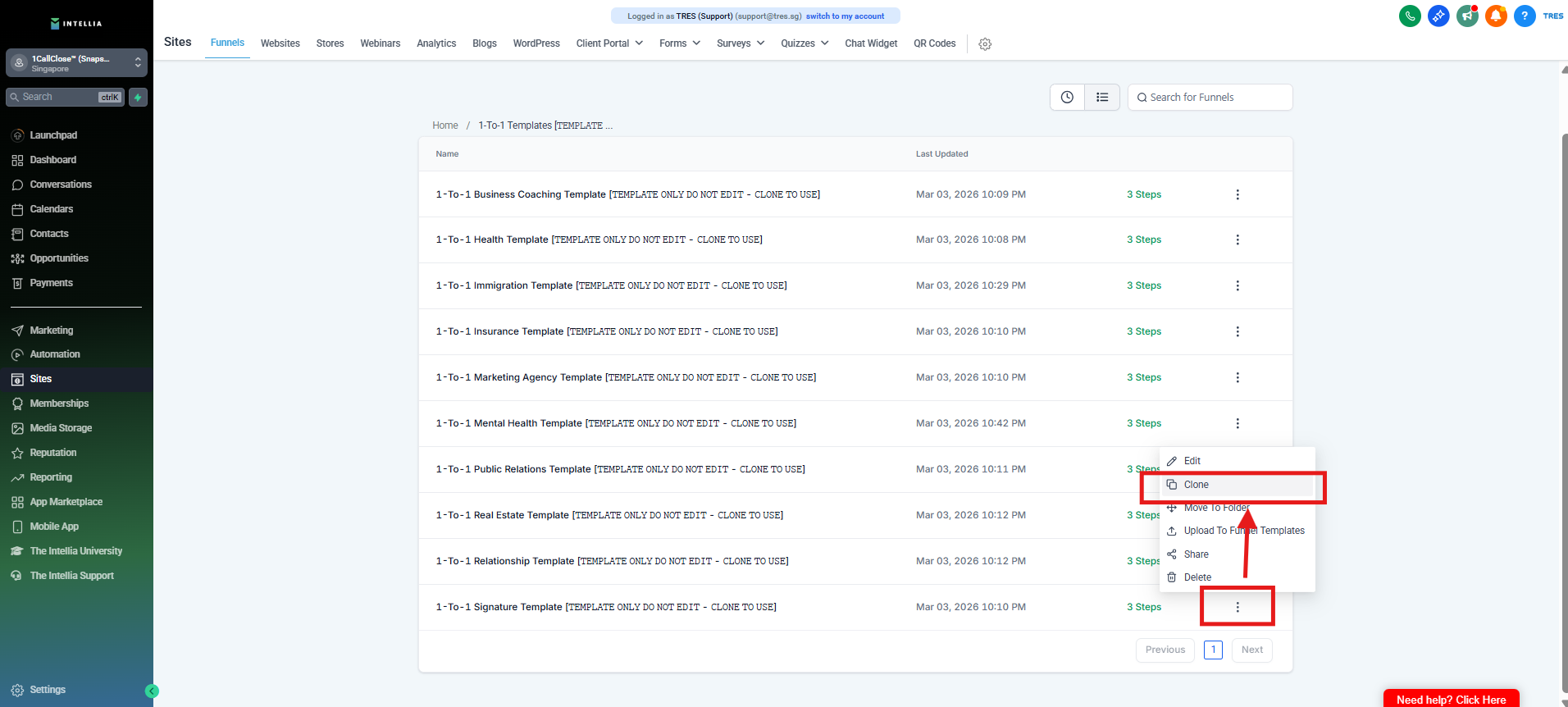
Task: Collapse sidebar with the green arrow
Action: pos(152,691)
